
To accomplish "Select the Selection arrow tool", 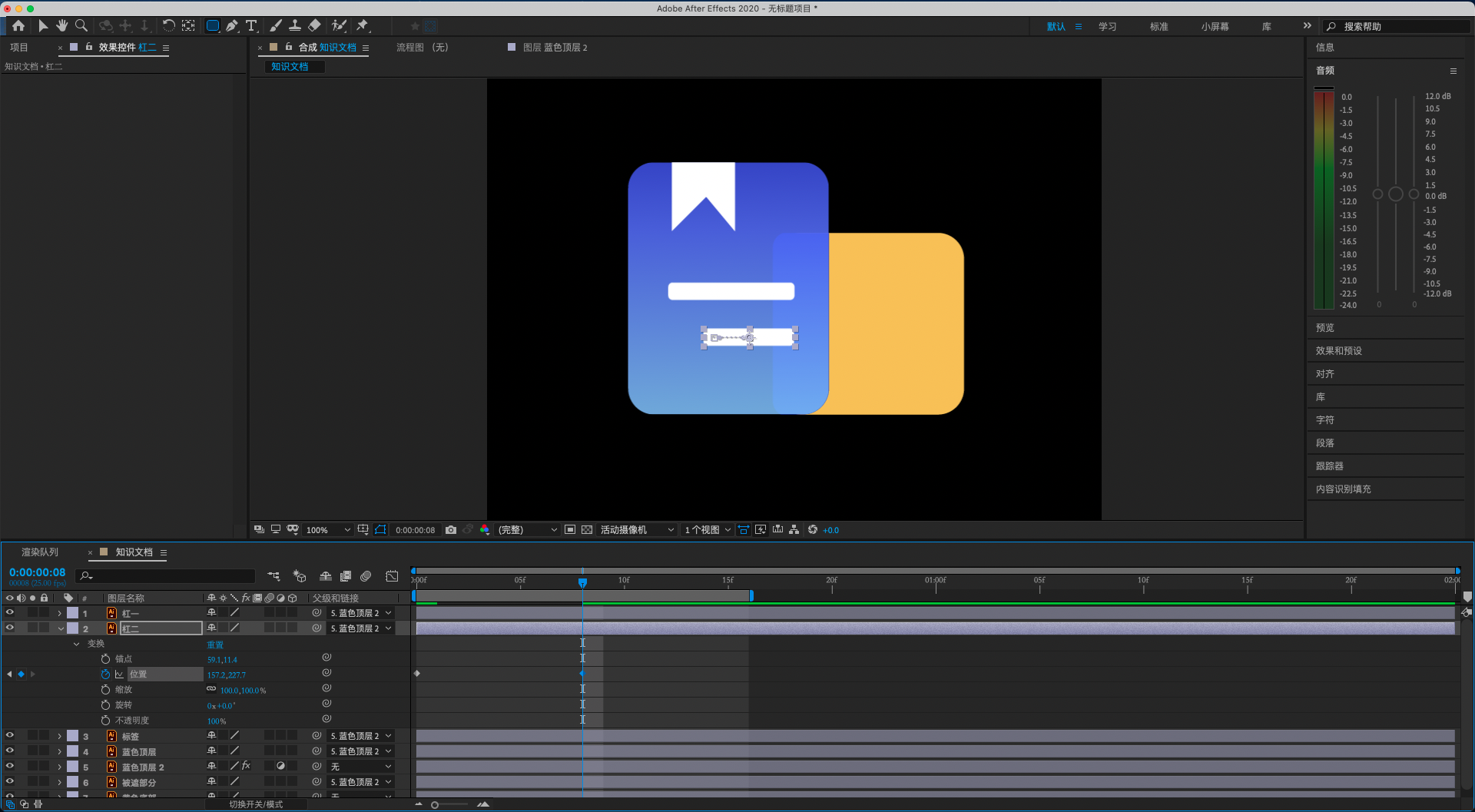I will point(43,25).
